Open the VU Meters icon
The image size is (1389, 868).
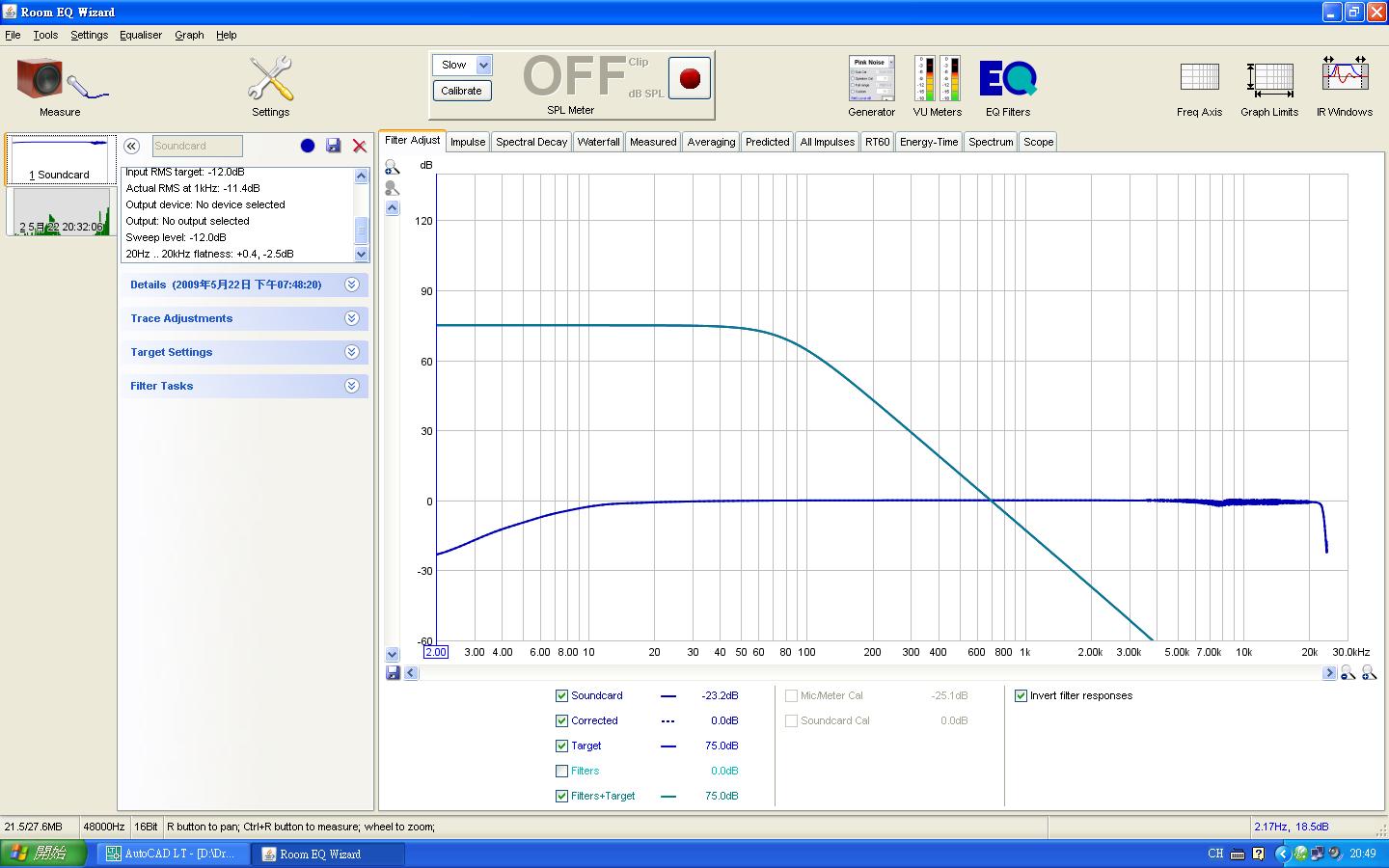point(938,78)
